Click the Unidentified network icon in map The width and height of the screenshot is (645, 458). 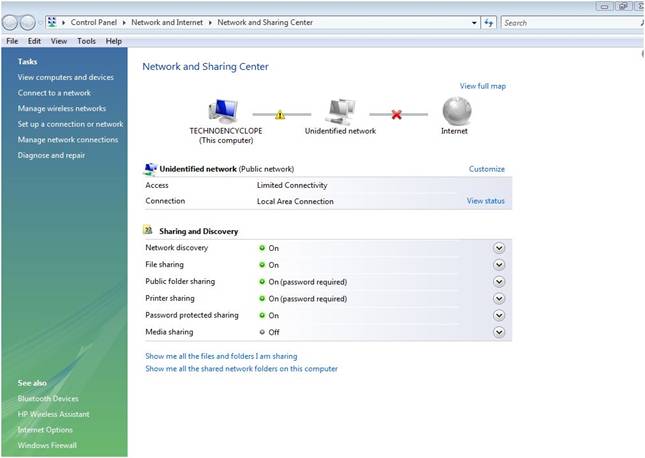point(340,112)
